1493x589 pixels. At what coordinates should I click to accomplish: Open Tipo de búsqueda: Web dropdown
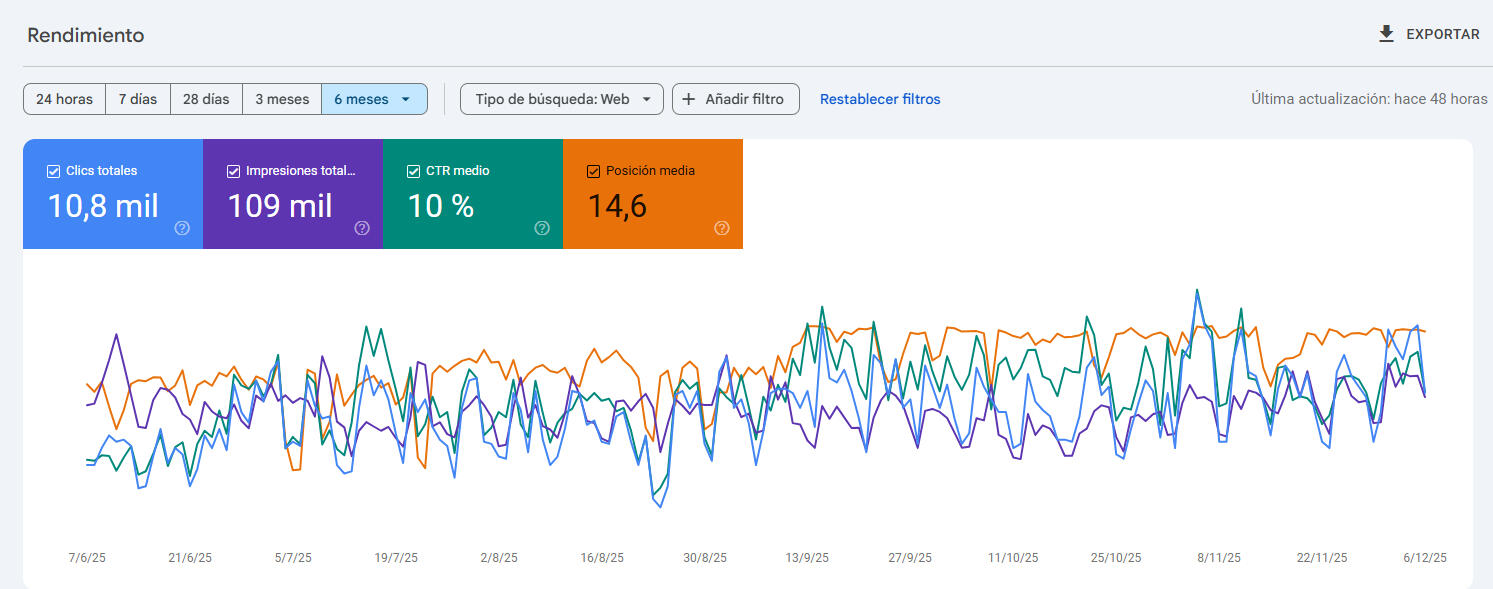[x=561, y=99]
